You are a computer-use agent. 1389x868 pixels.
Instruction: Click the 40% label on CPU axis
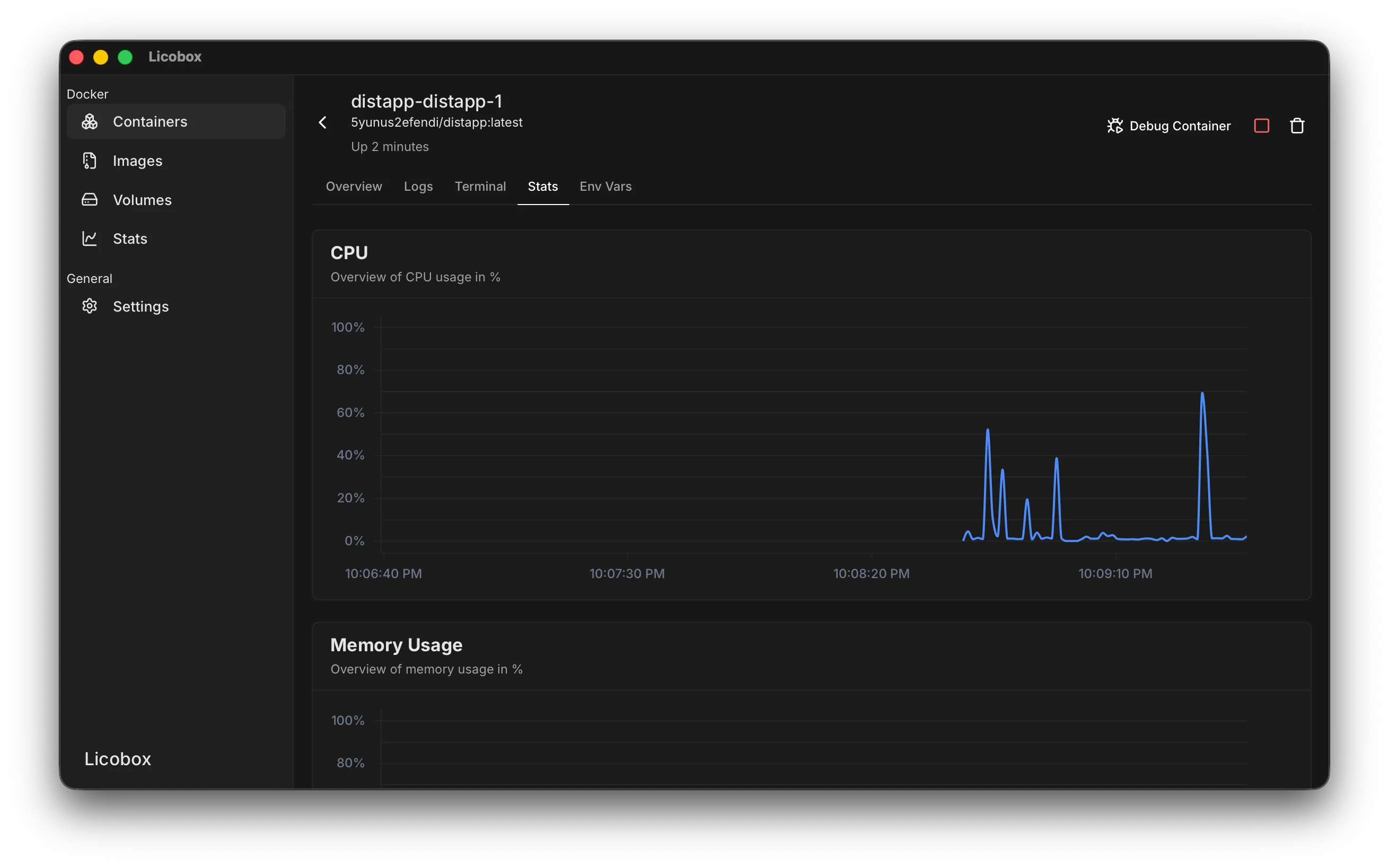pos(350,455)
